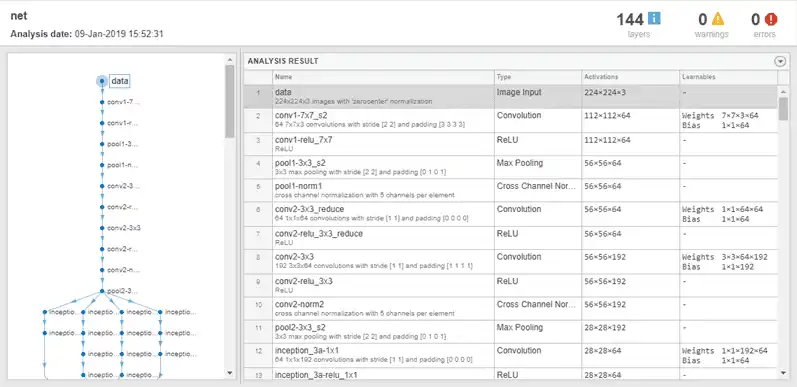Select the conv1-7x7_s2 table row
The image size is (797, 387).
[510, 120]
